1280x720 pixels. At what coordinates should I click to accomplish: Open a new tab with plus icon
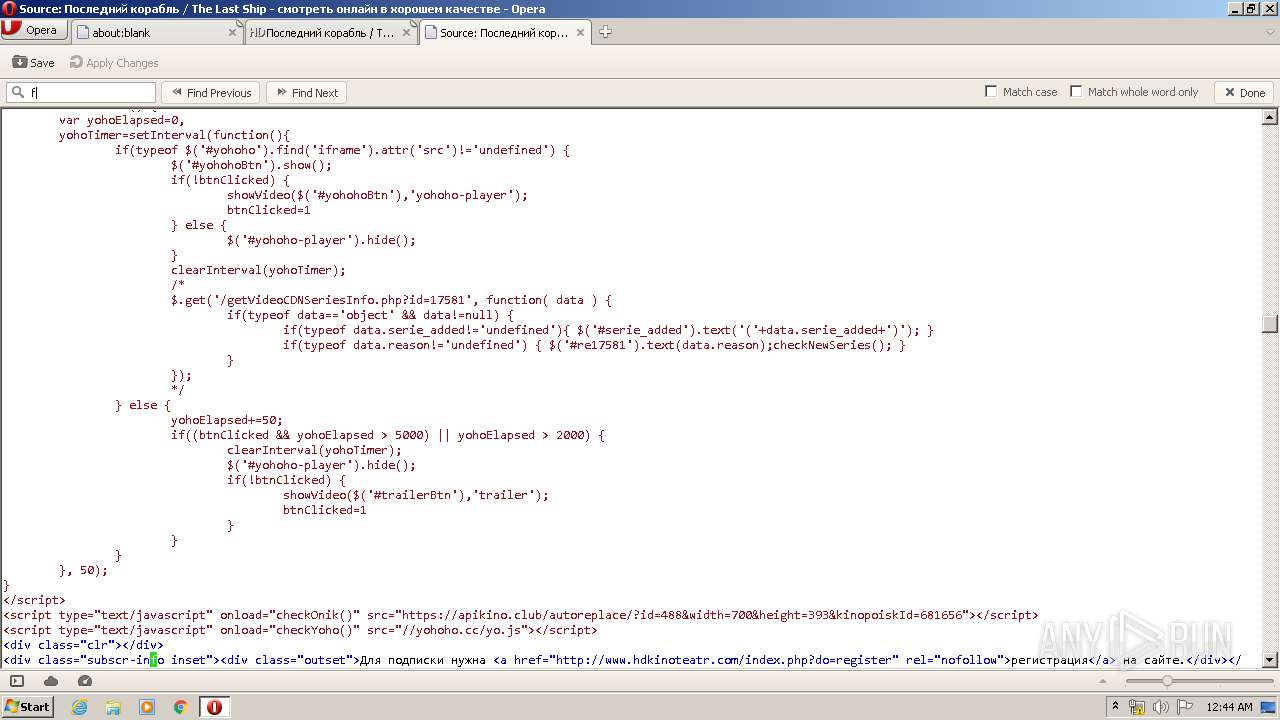pyautogui.click(x=605, y=32)
